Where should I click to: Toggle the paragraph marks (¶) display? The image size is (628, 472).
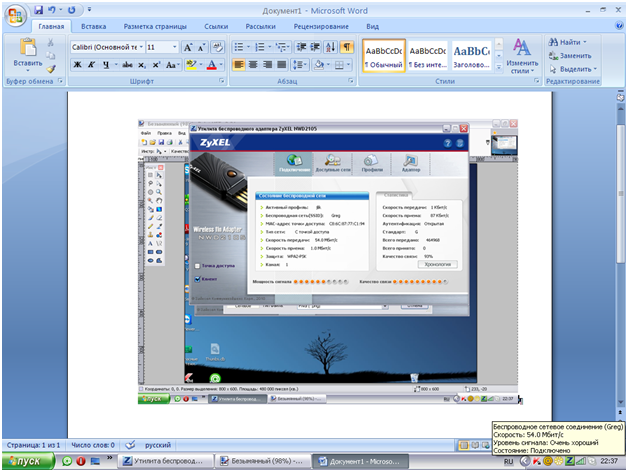point(347,48)
